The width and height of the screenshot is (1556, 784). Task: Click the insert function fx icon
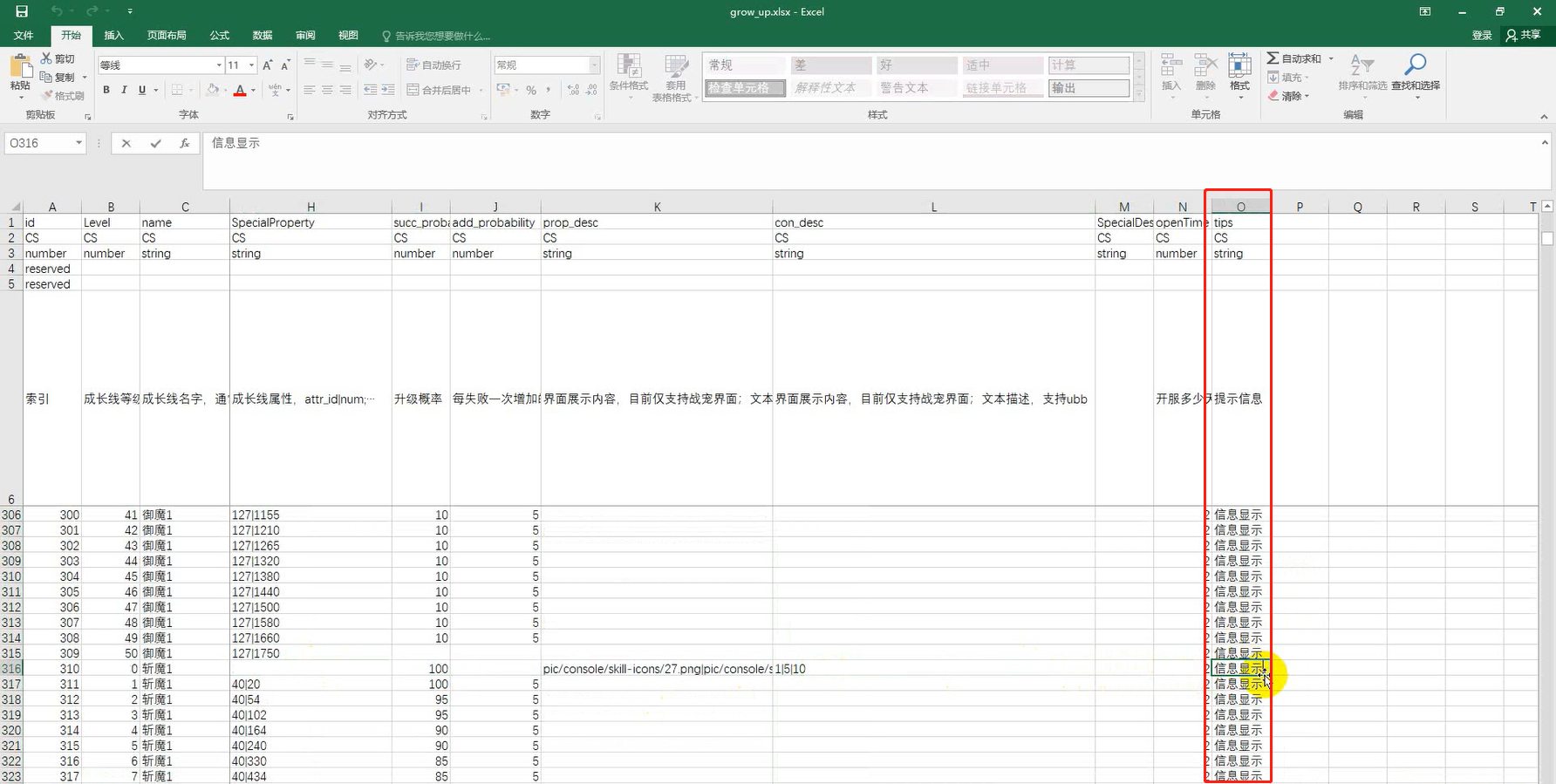[184, 144]
